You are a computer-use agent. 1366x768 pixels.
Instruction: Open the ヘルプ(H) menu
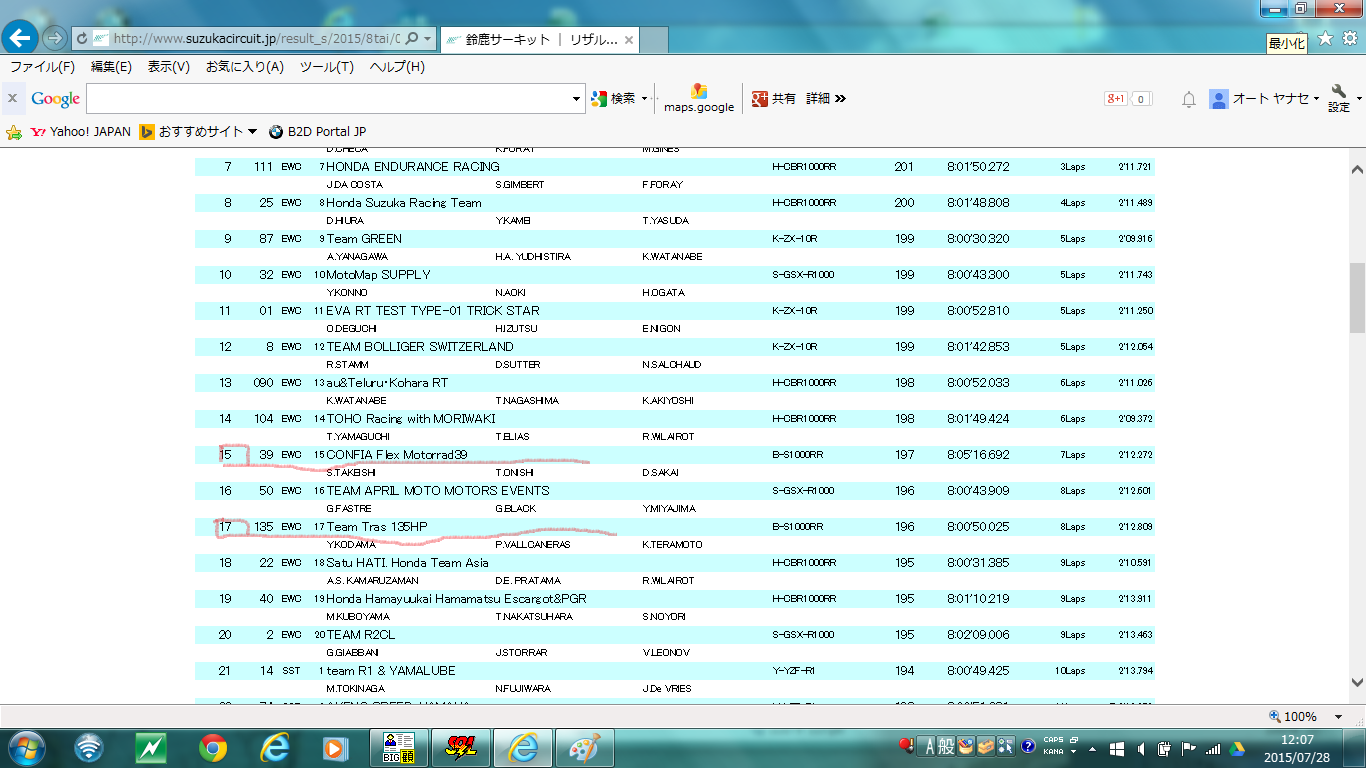pyautogui.click(x=397, y=67)
